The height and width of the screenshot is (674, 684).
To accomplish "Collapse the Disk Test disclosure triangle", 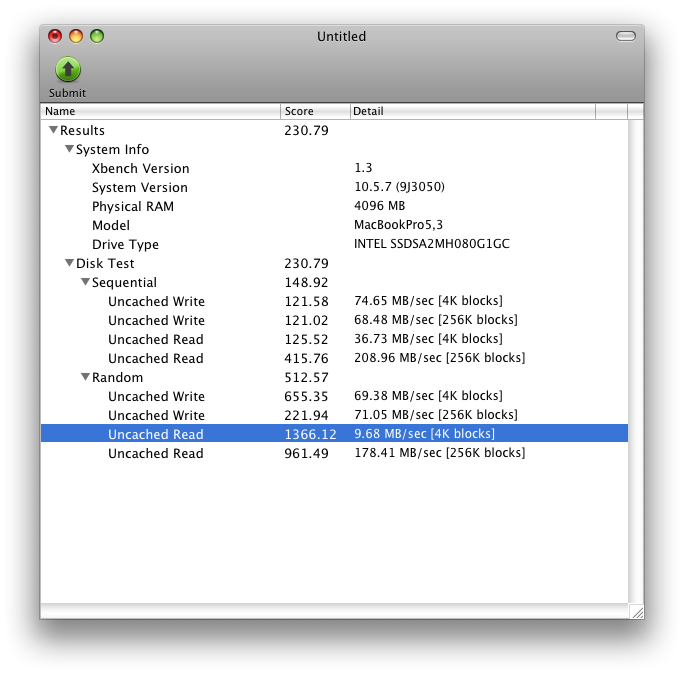I will pos(69,263).
